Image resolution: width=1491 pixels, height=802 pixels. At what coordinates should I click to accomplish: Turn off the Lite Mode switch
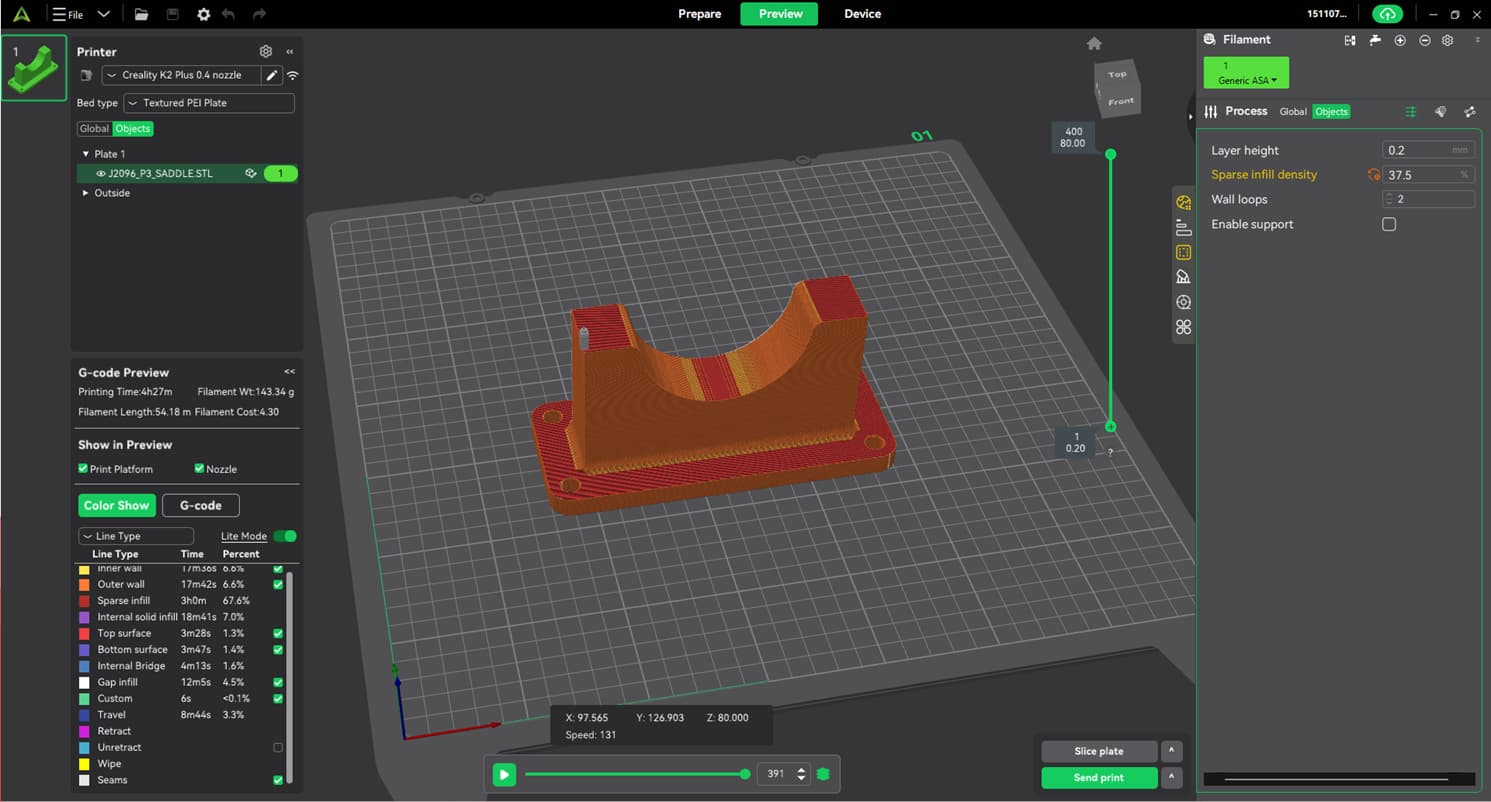[x=285, y=536]
